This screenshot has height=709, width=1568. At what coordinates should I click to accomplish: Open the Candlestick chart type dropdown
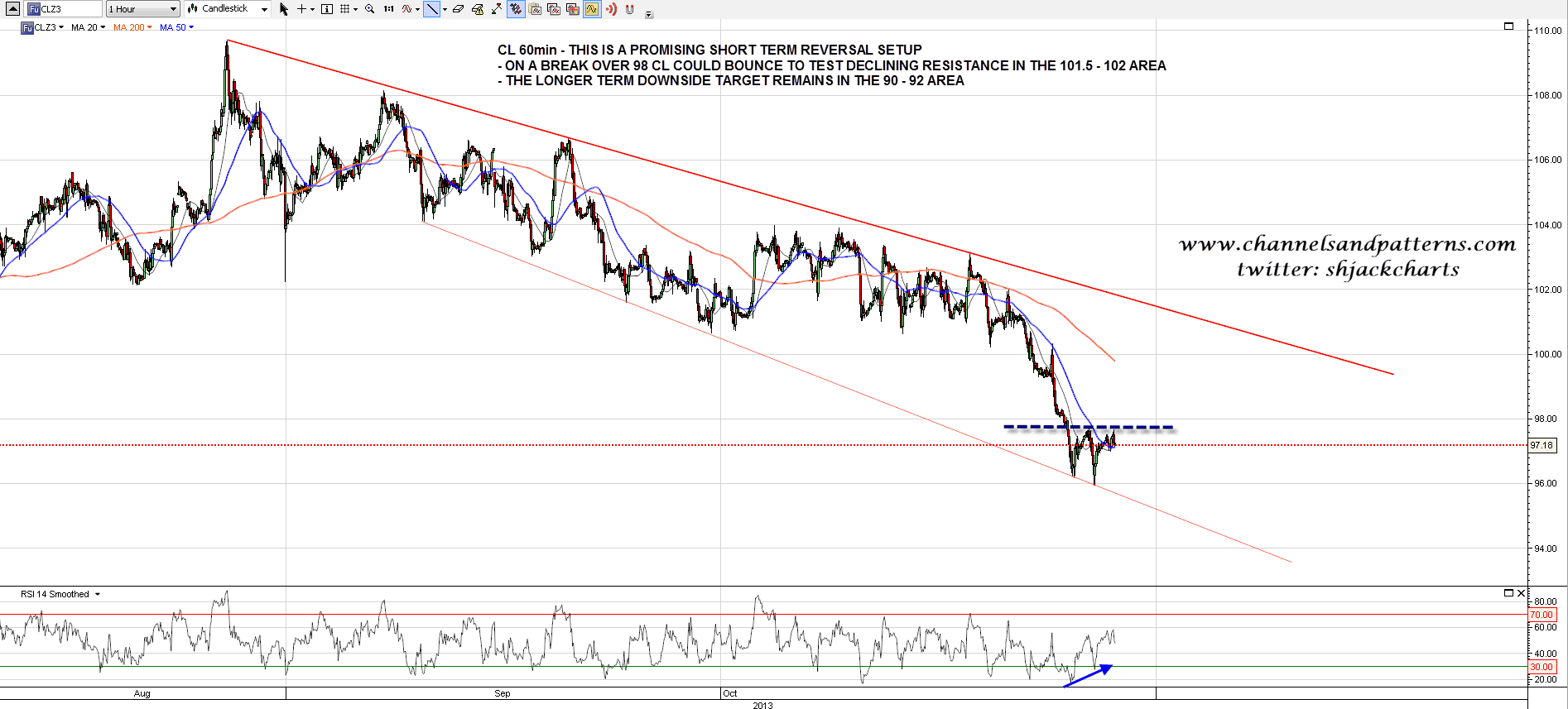pyautogui.click(x=228, y=9)
